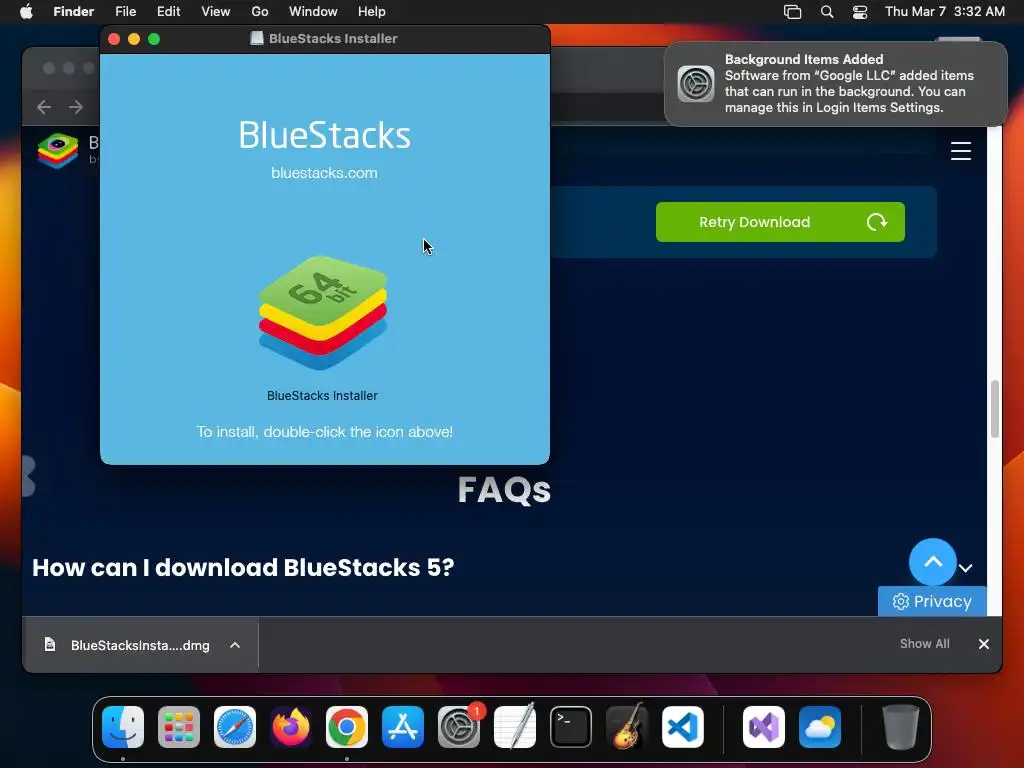
Task: Open Finder from the Dock
Action: 123,727
